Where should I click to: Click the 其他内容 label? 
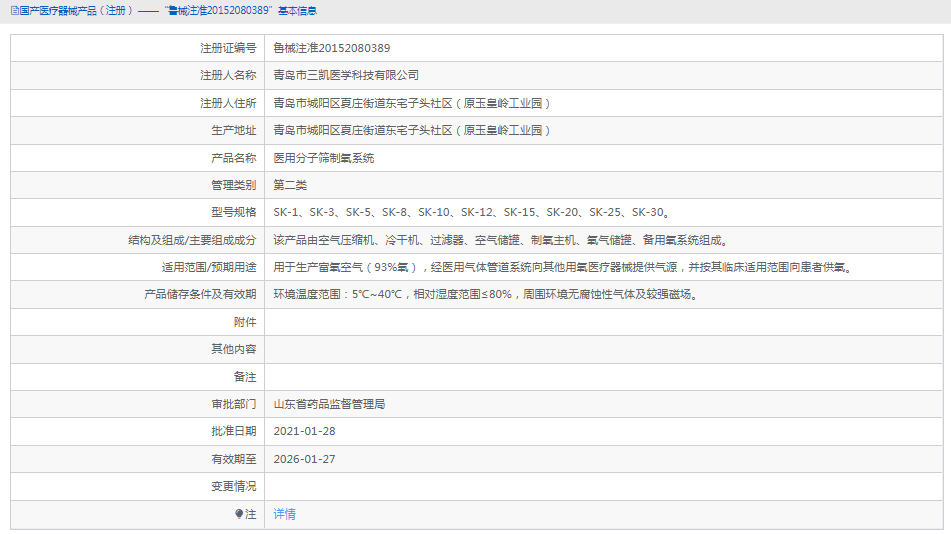pos(234,349)
